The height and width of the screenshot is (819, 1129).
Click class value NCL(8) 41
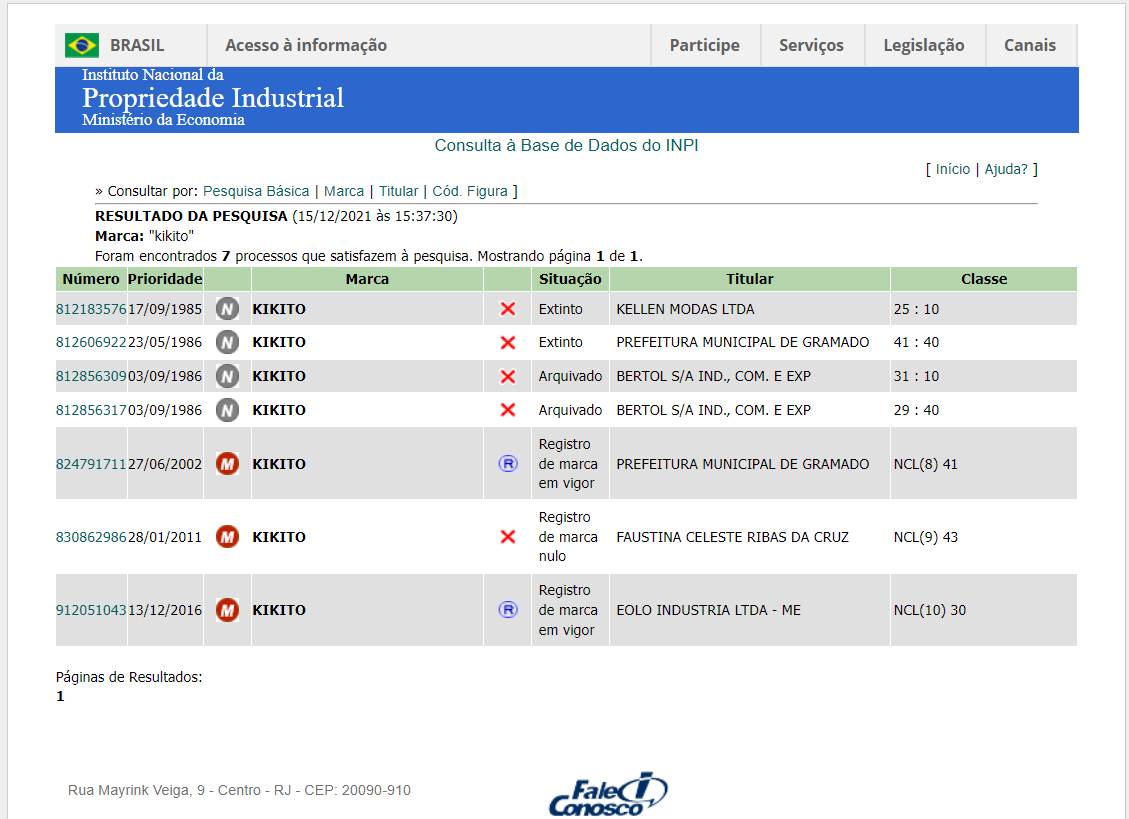coord(925,464)
